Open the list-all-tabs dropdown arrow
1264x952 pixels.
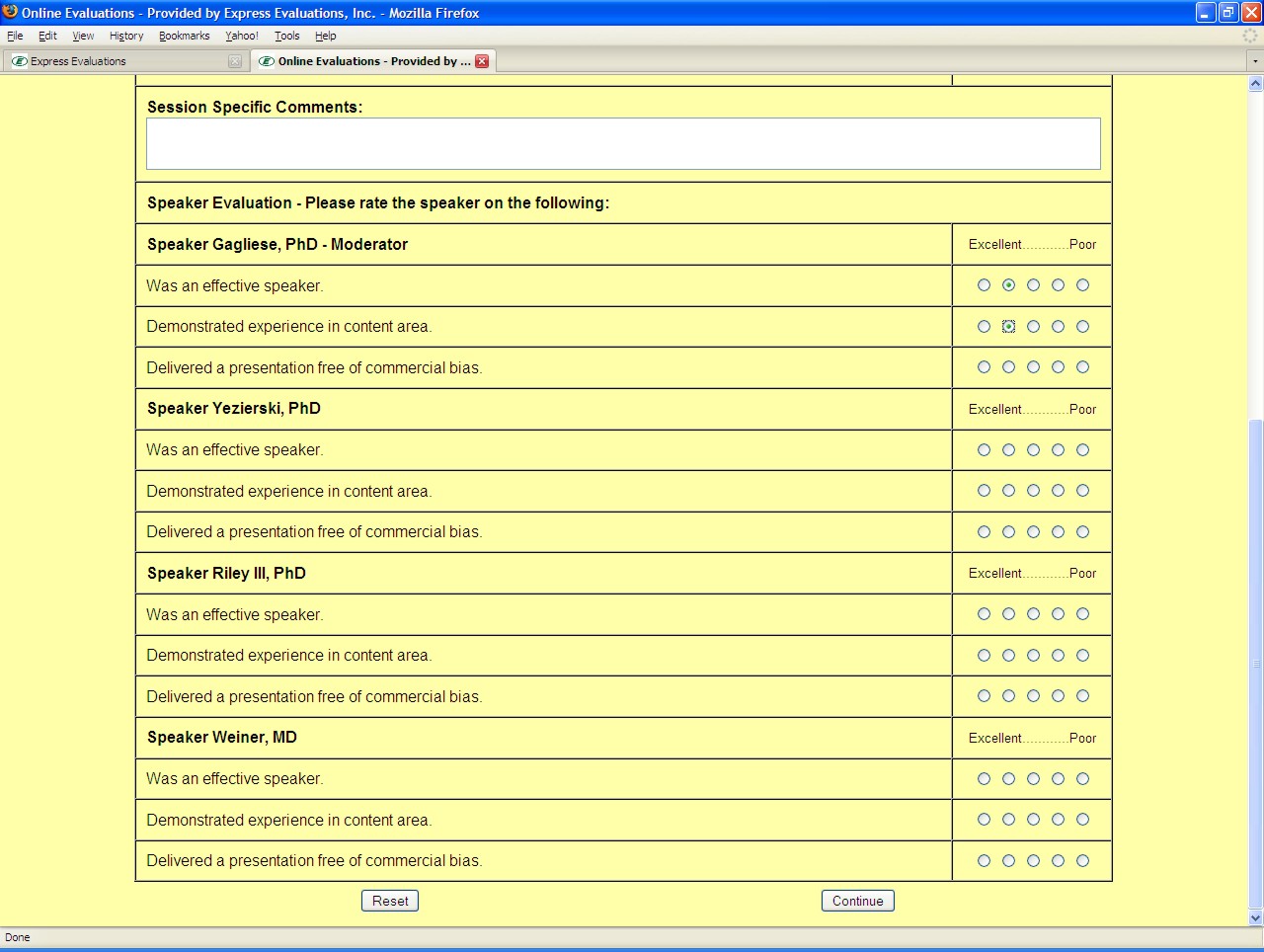[x=1255, y=61]
